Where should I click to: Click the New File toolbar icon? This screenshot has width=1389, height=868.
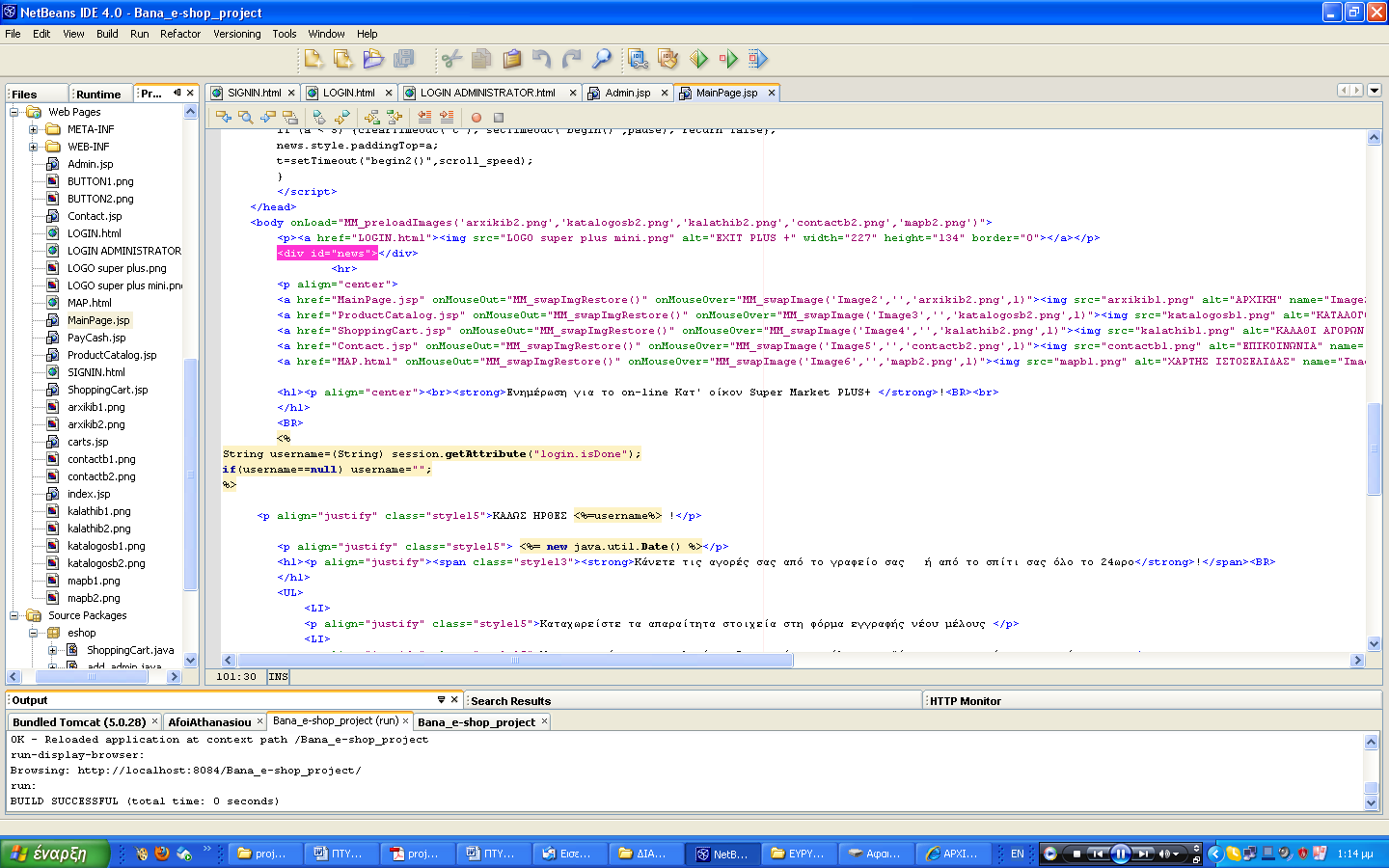click(313, 59)
